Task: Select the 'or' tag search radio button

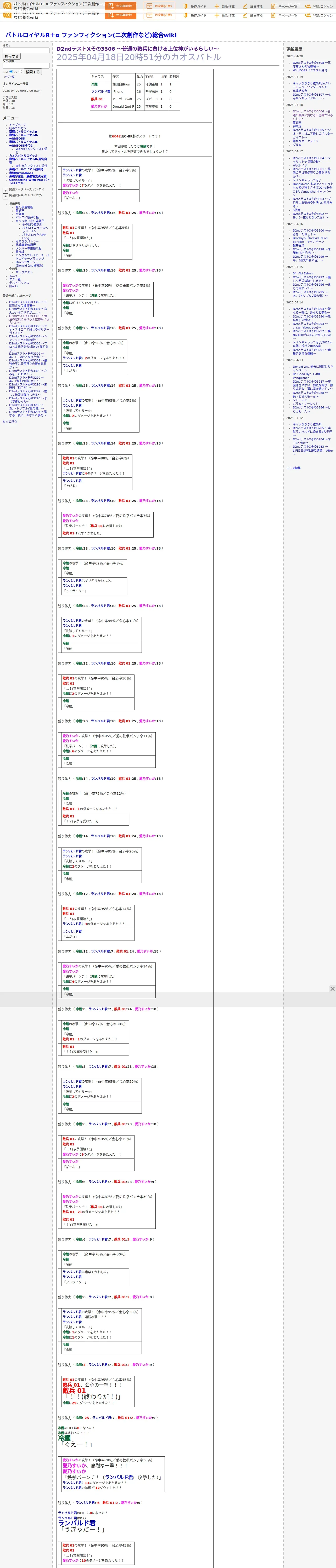Action: [x=20, y=72]
